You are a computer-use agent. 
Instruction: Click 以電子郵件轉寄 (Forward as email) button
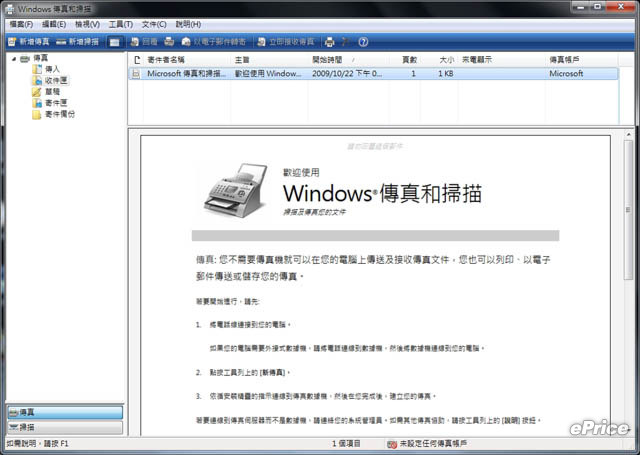(214, 42)
